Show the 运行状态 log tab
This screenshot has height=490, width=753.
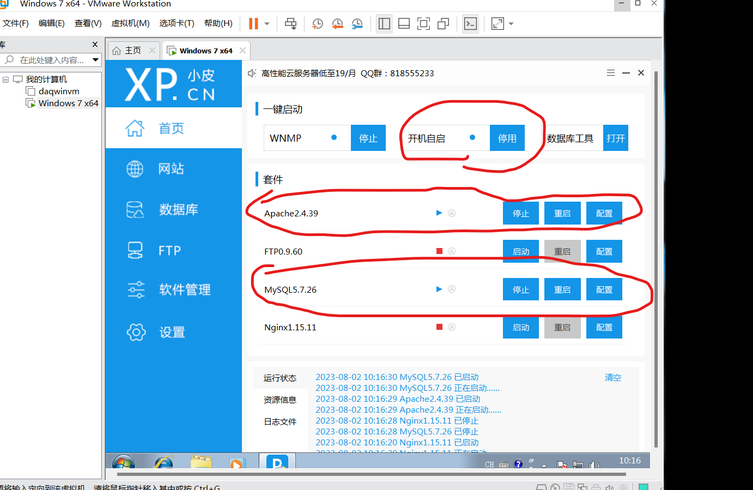click(280, 378)
